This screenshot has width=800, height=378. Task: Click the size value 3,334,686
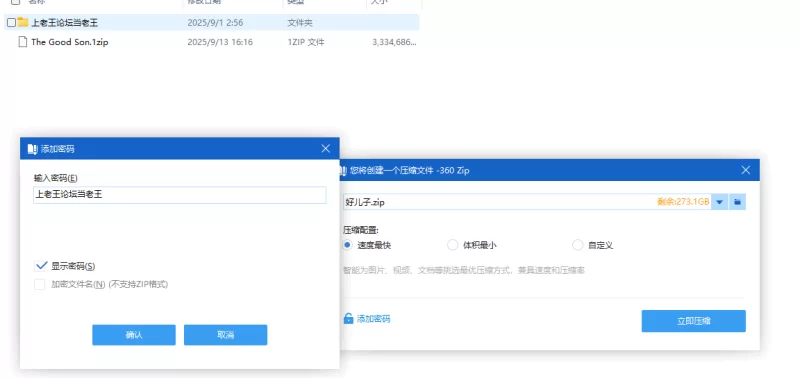(394, 42)
